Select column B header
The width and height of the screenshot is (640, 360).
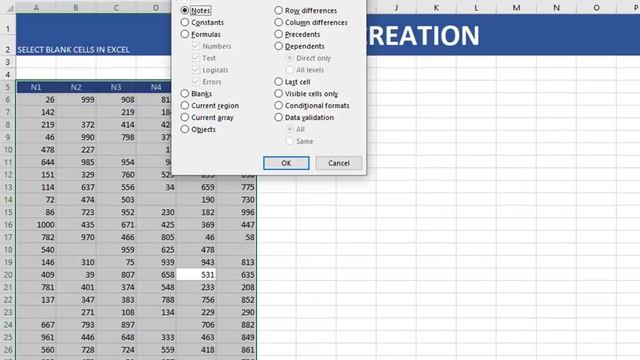coord(76,8)
